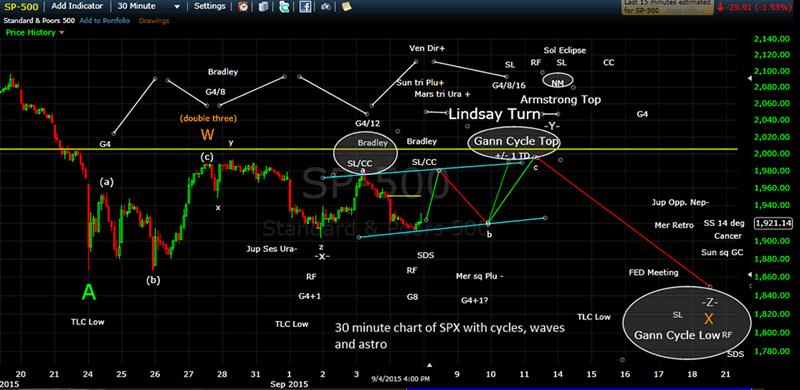
Task: Open the Add Indicator menu
Action: point(77,7)
